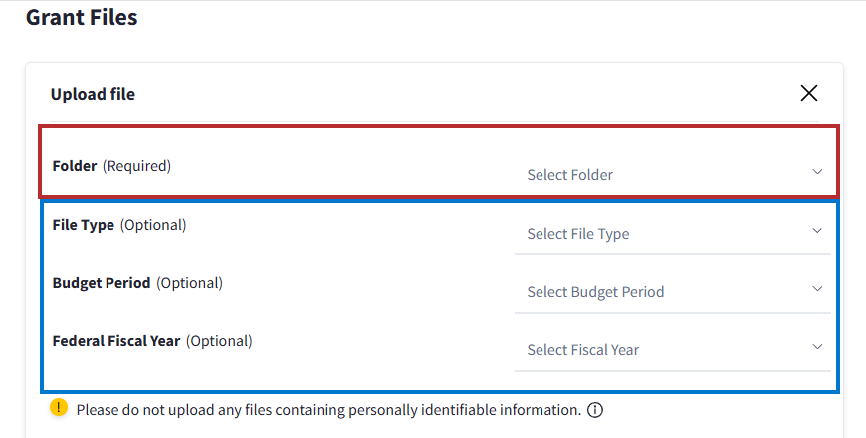This screenshot has width=866, height=438.
Task: Click the Upload file panel title
Action: 93,94
